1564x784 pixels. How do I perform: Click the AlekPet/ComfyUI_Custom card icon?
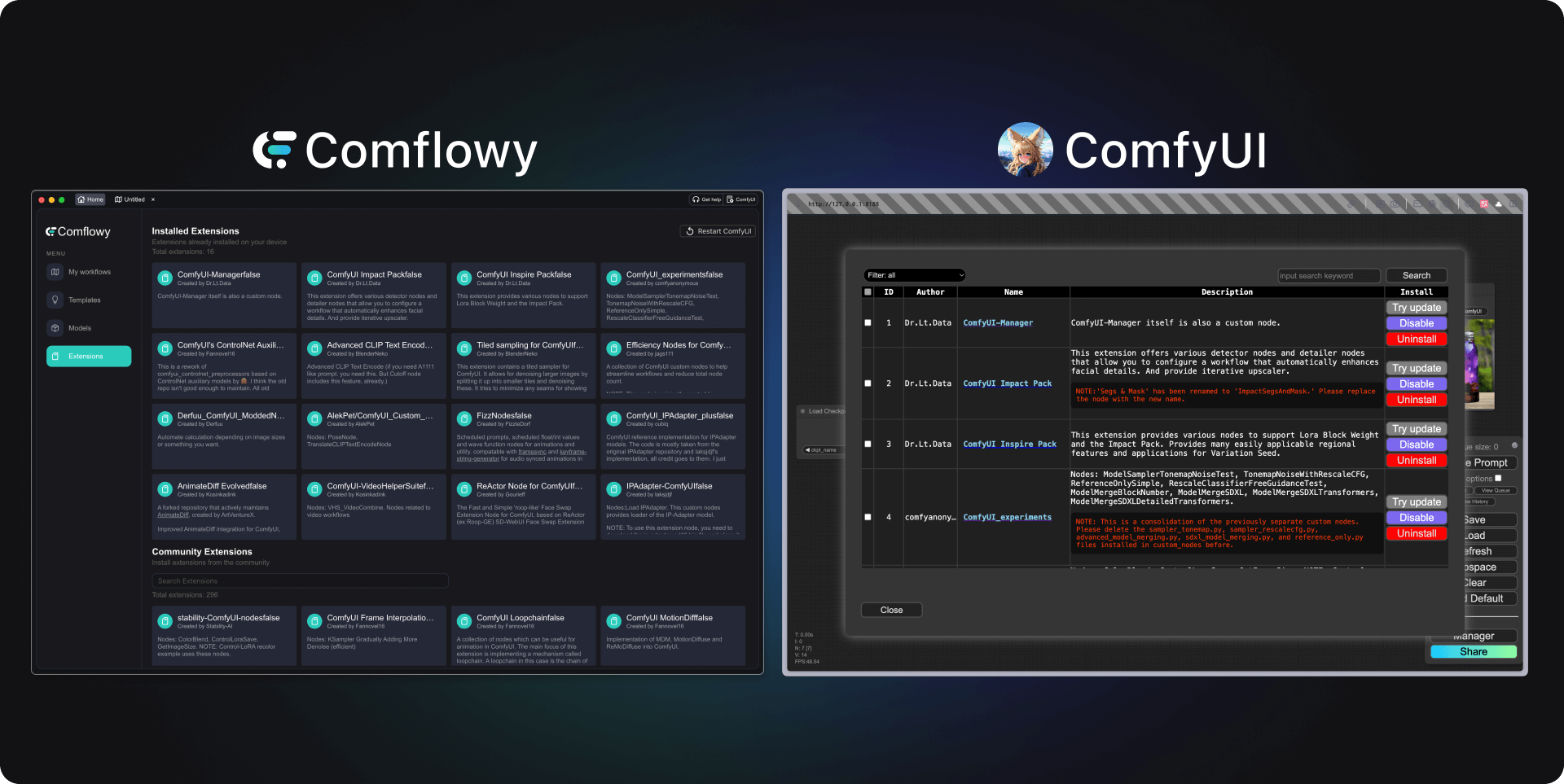314,419
